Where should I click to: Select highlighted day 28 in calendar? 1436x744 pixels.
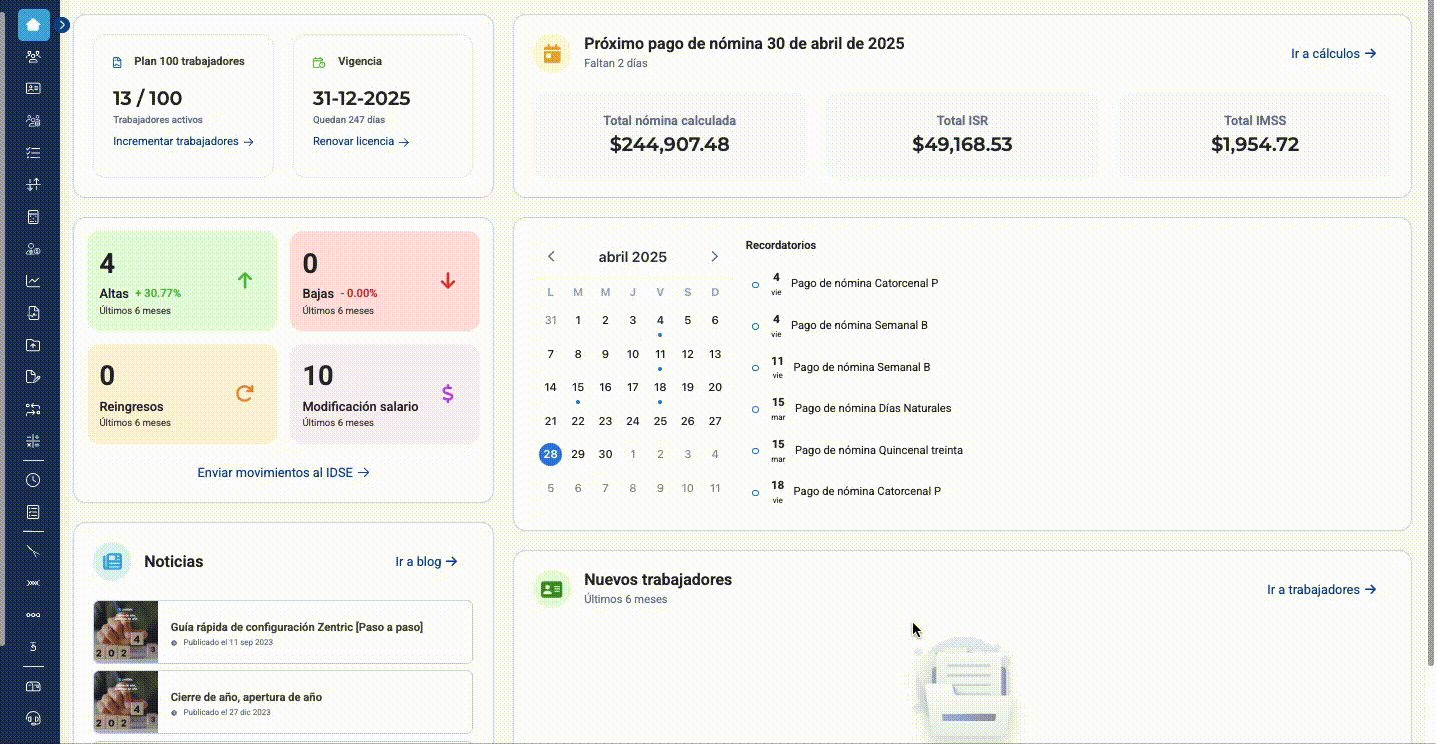[x=550, y=454]
